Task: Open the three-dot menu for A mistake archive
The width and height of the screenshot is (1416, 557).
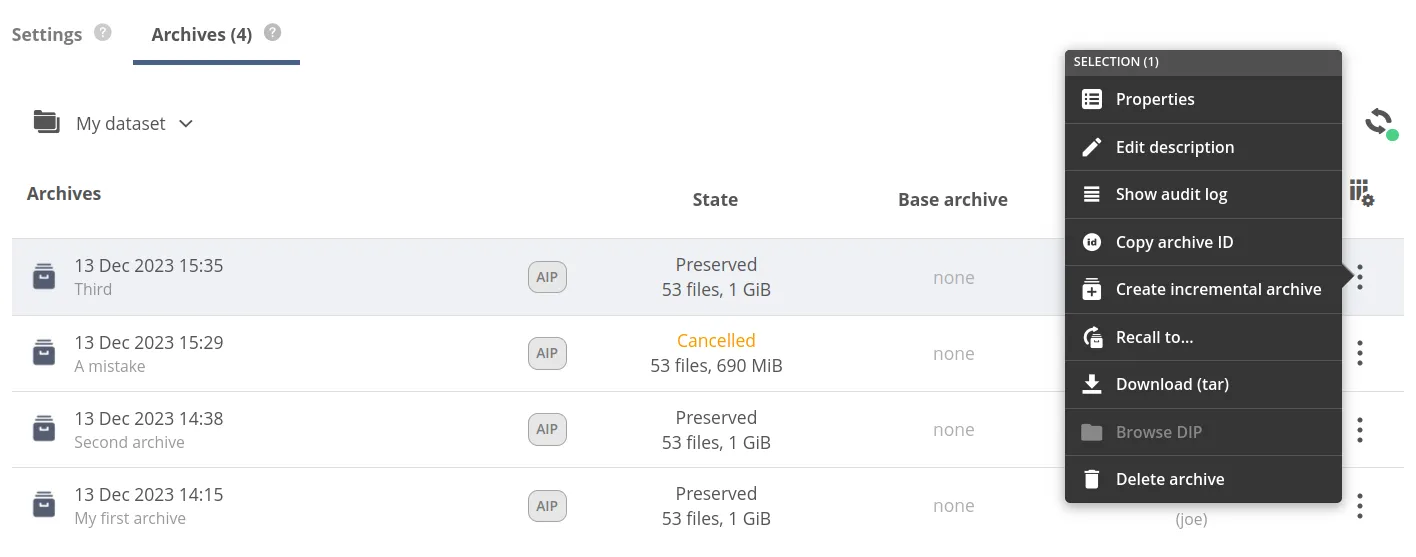Action: point(1360,353)
